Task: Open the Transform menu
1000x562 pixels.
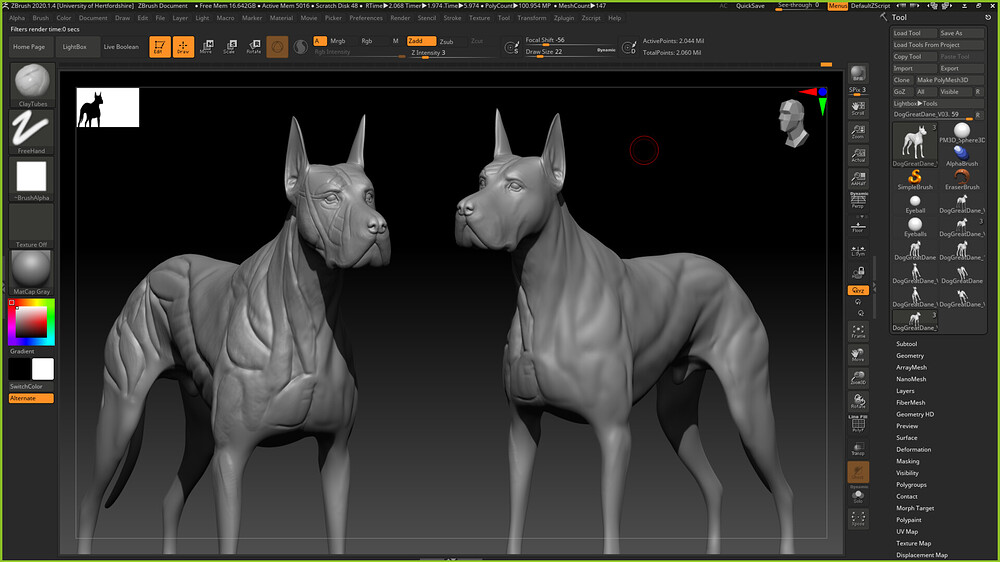Action: [532, 18]
